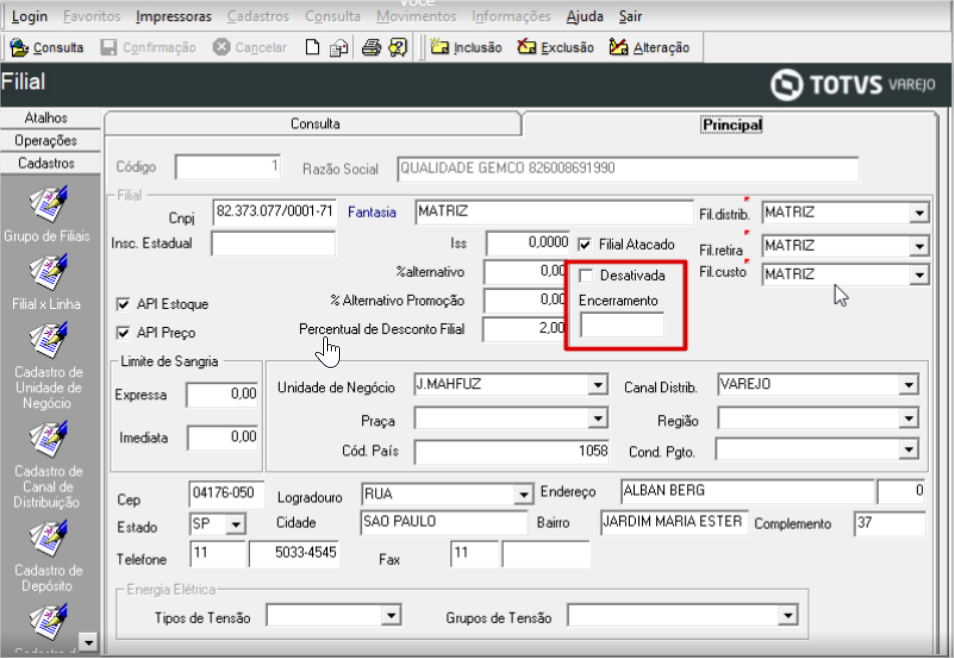Click the Fantasia label link
The height and width of the screenshot is (658, 954).
372,212
